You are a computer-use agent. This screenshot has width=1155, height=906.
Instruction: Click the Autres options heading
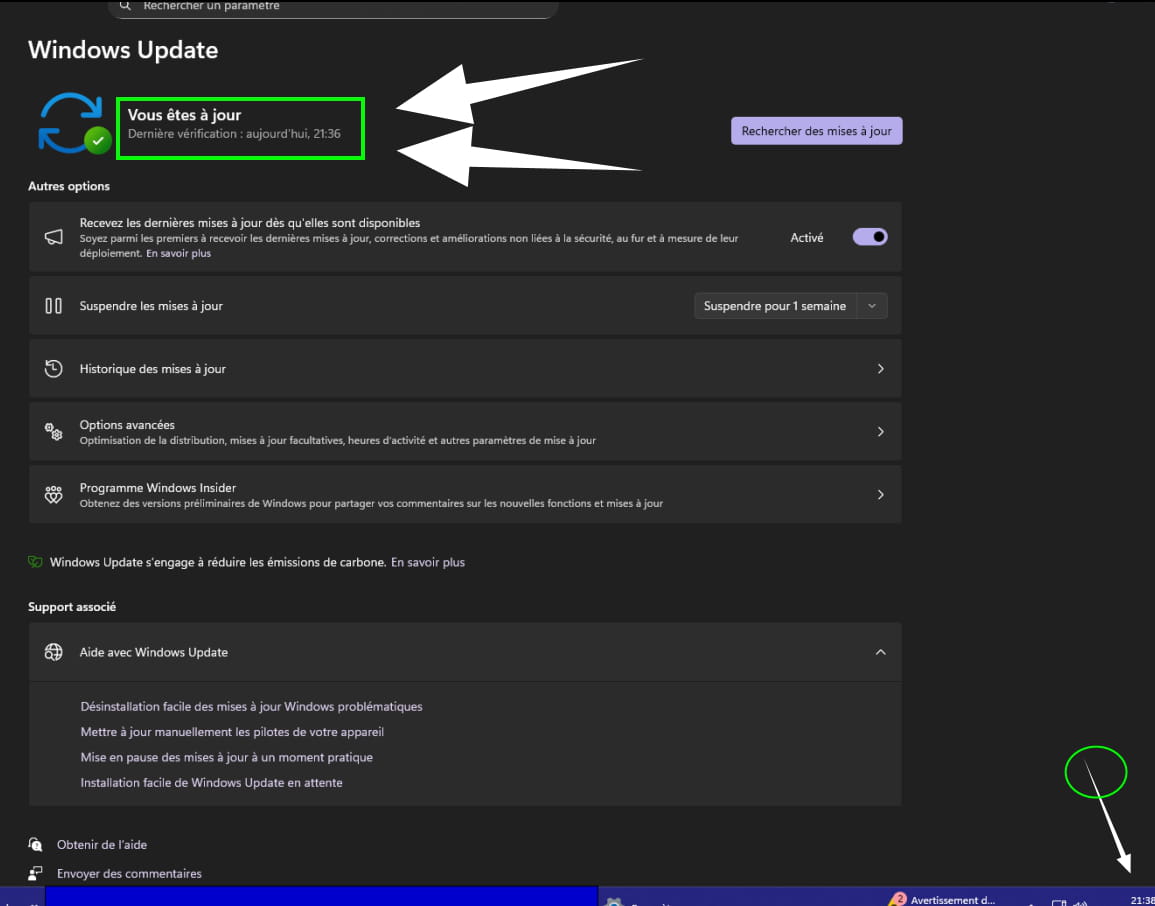click(69, 186)
